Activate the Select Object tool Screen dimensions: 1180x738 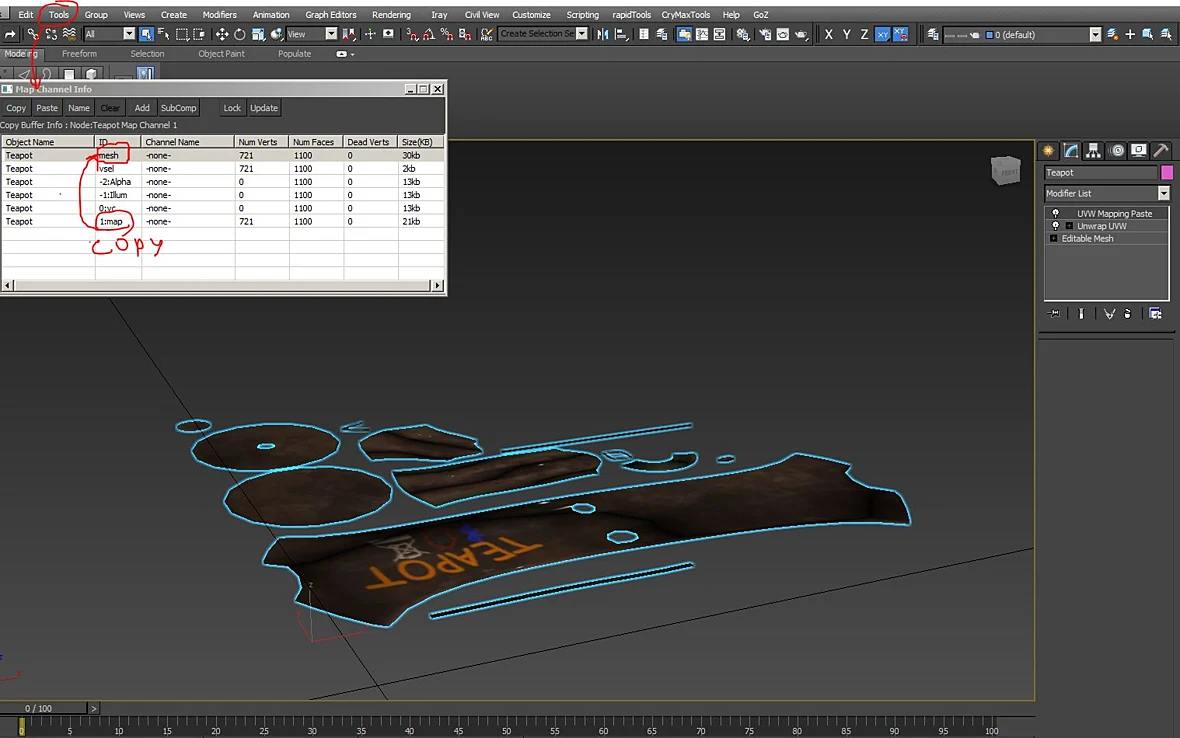point(146,35)
